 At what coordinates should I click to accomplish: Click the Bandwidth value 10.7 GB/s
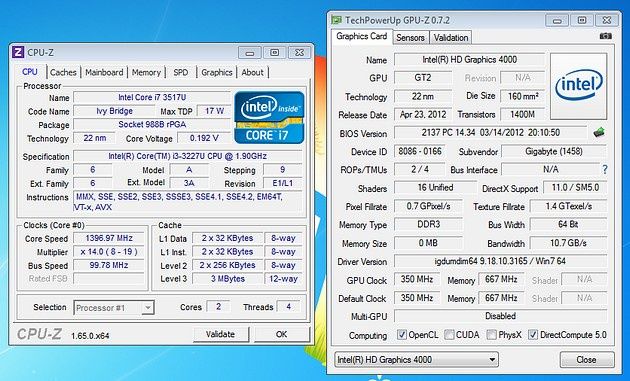pos(569,243)
